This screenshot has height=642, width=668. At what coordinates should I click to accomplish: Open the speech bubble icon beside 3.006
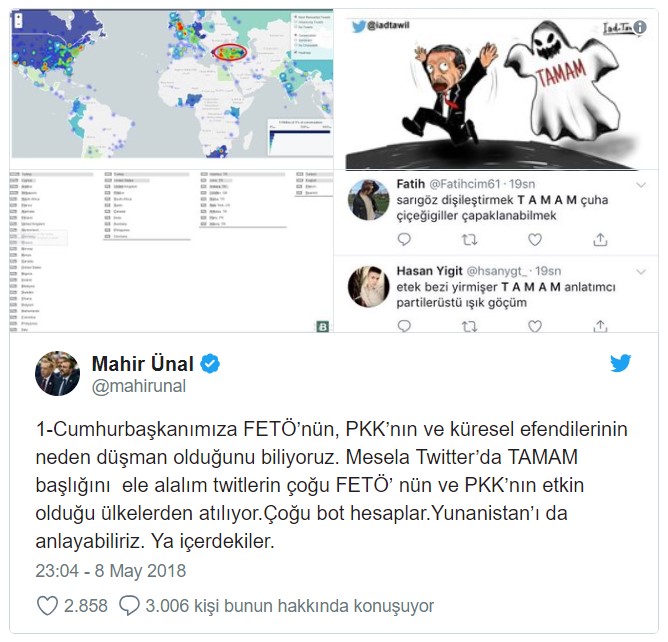click(129, 606)
